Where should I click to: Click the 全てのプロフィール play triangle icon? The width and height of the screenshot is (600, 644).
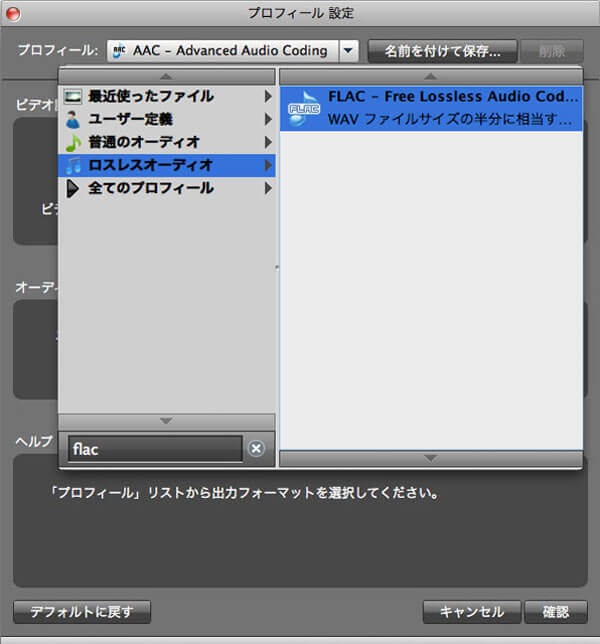(73, 189)
